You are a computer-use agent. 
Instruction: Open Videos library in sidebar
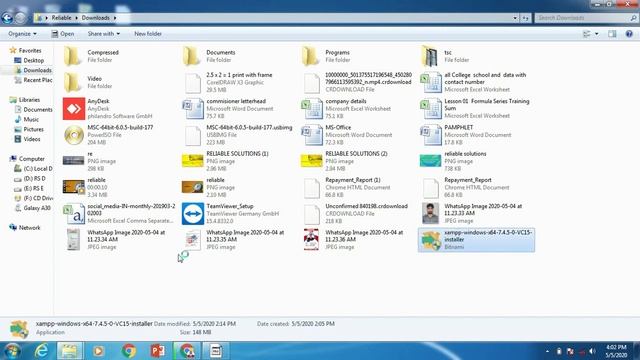click(x=27, y=139)
